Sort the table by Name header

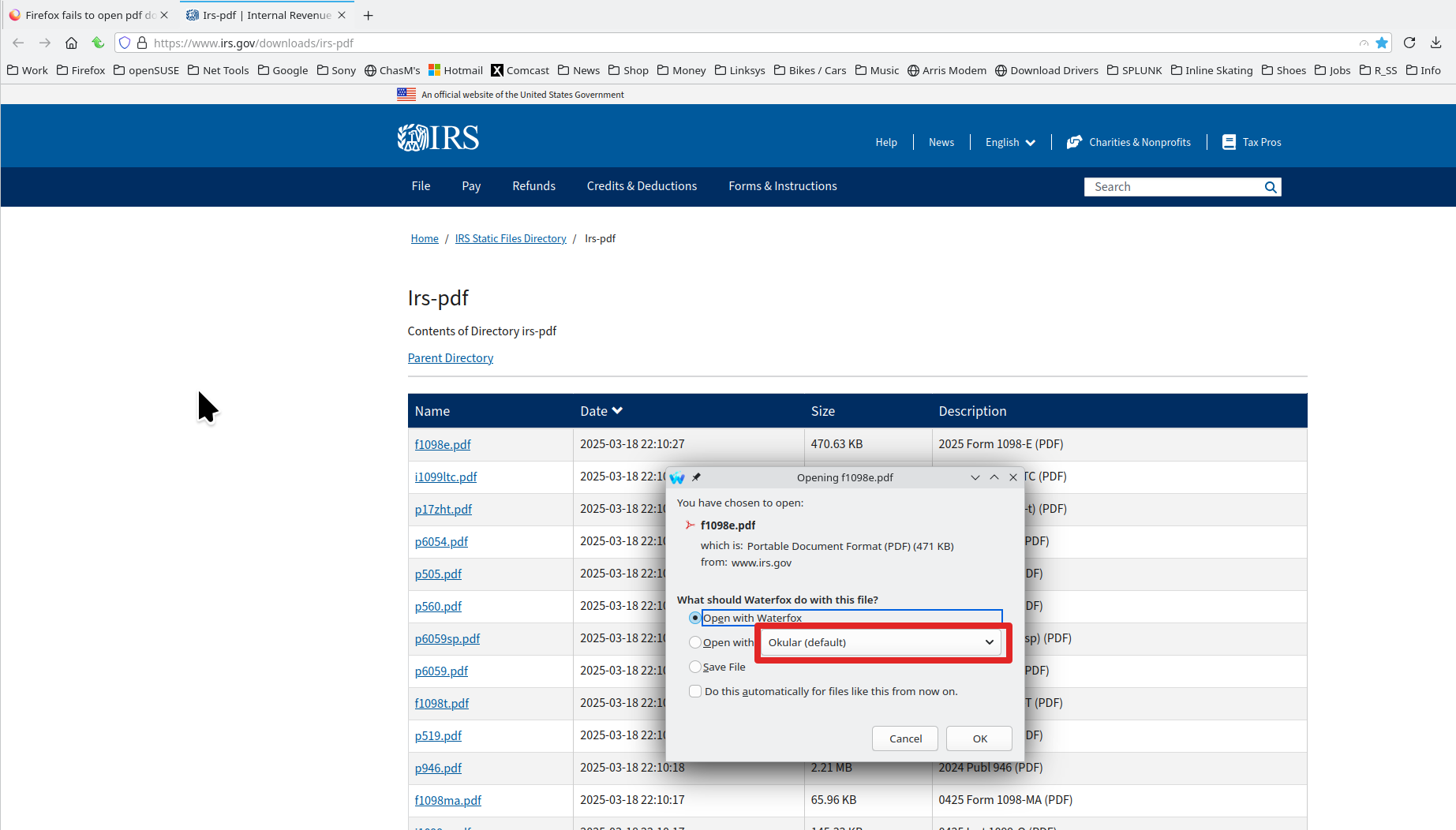432,411
